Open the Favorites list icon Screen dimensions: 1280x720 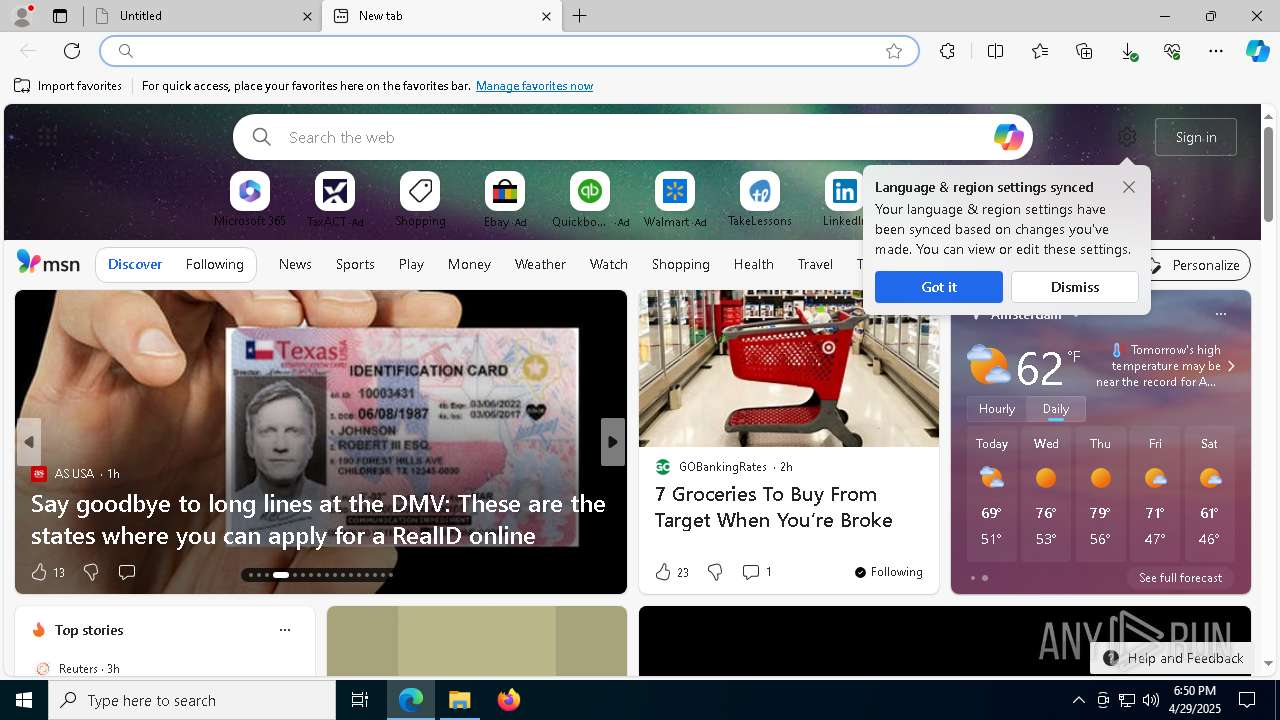pyautogui.click(x=1040, y=51)
